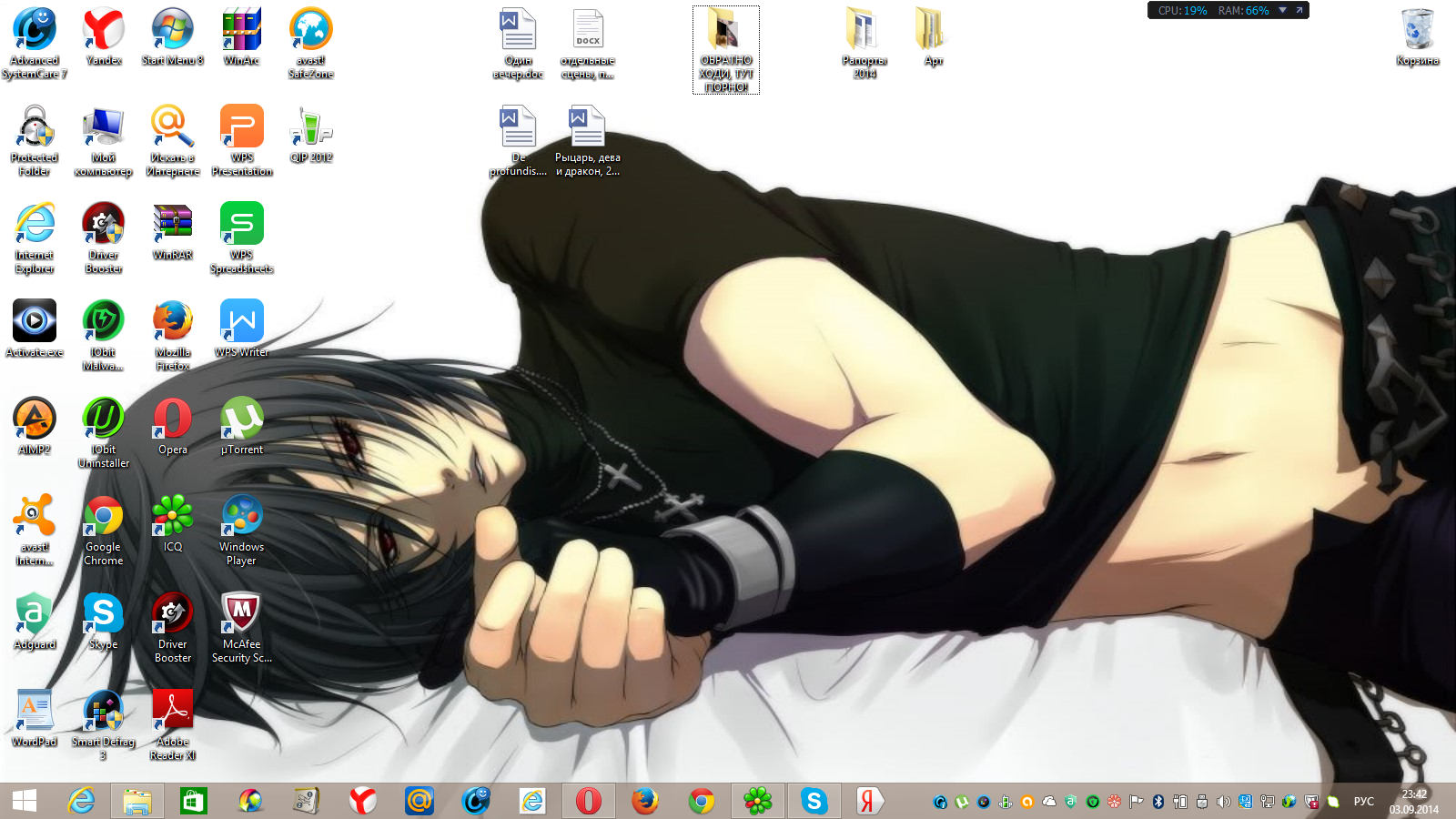This screenshot has height=819, width=1456.
Task: Select Activate.exe desktop icon
Action: click(x=35, y=329)
